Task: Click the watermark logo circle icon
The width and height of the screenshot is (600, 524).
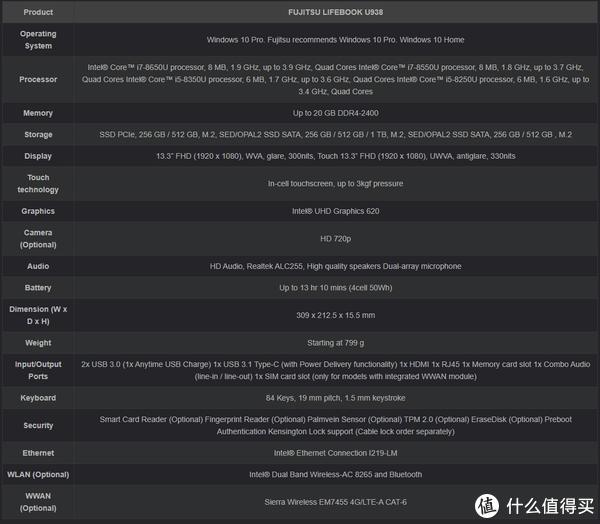Action: (x=487, y=506)
